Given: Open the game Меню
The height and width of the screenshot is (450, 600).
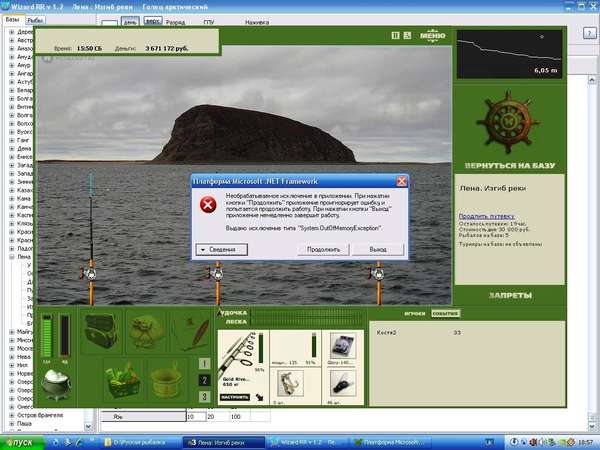Looking at the screenshot, I should (x=432, y=36).
